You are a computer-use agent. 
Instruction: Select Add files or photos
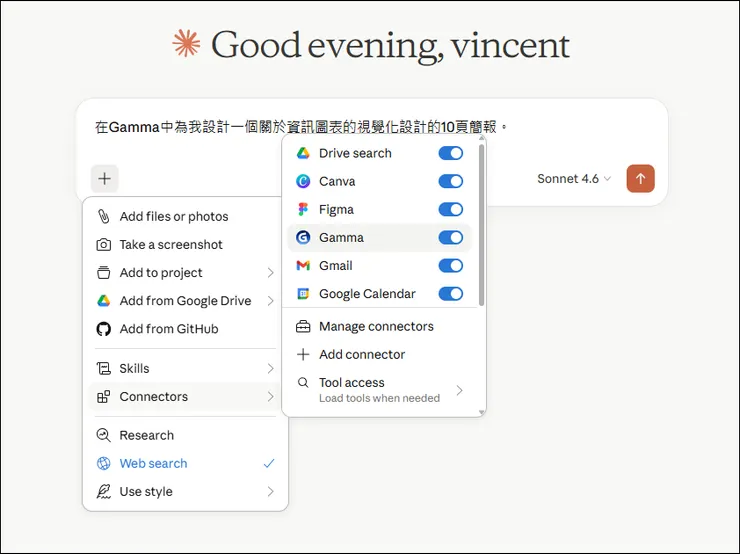tap(185, 216)
